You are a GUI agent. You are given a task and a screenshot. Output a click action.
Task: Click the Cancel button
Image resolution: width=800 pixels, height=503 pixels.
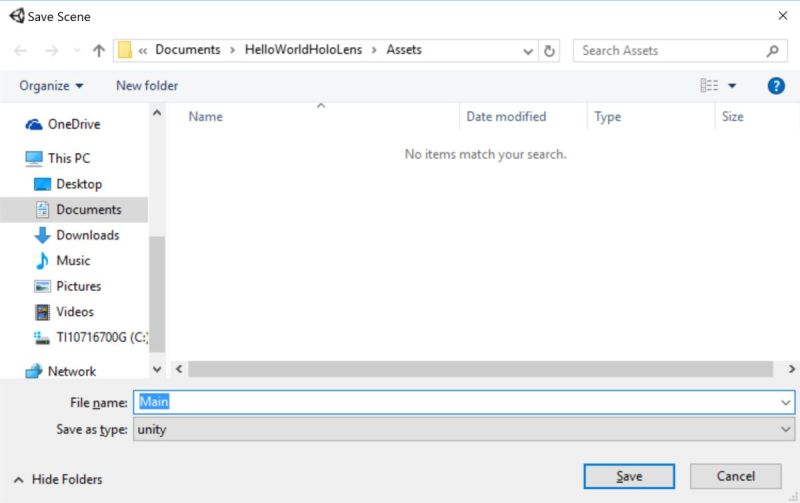tap(736, 476)
